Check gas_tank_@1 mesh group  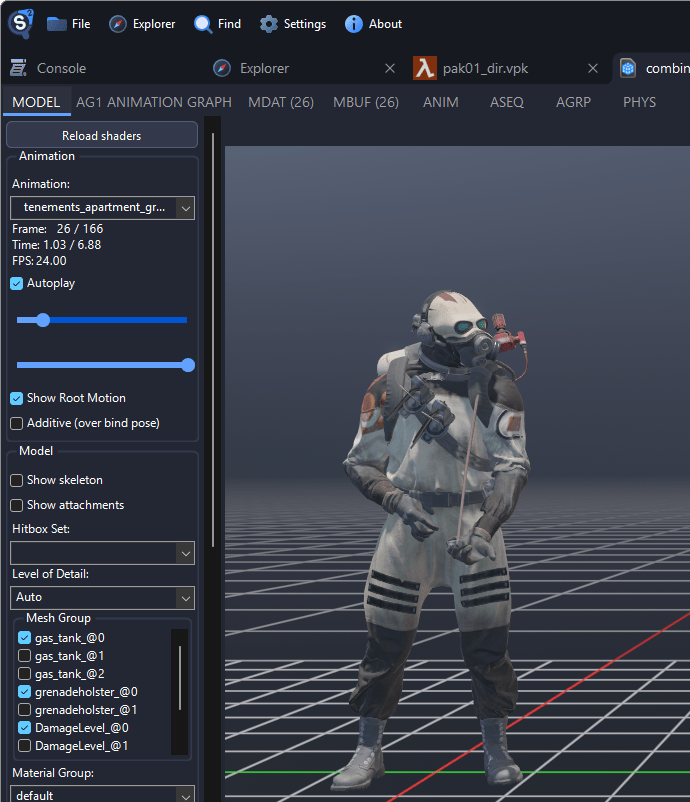point(24,655)
